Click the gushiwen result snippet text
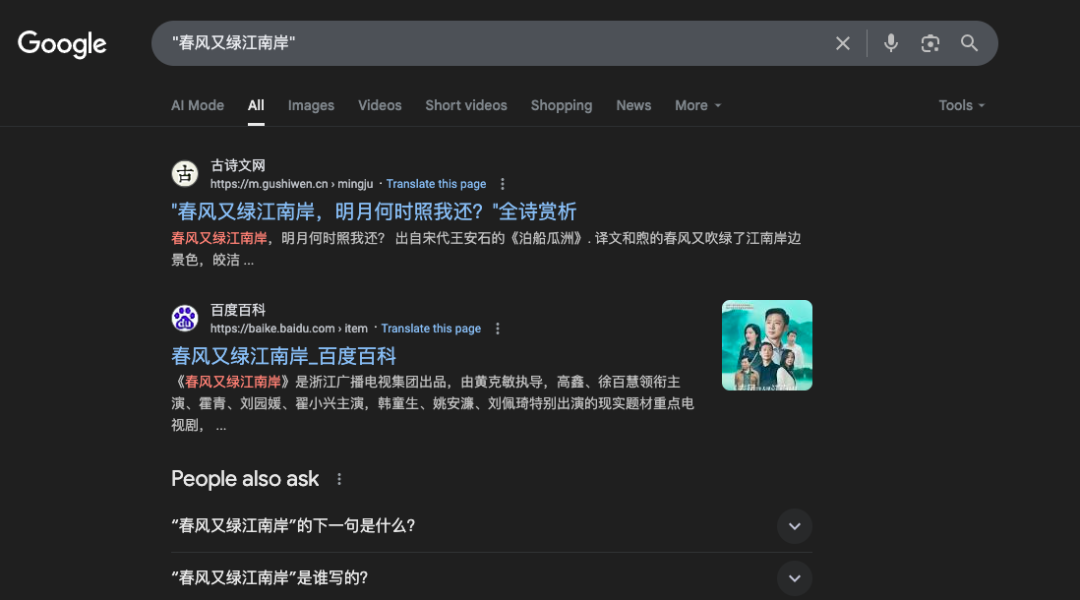 tap(486, 249)
